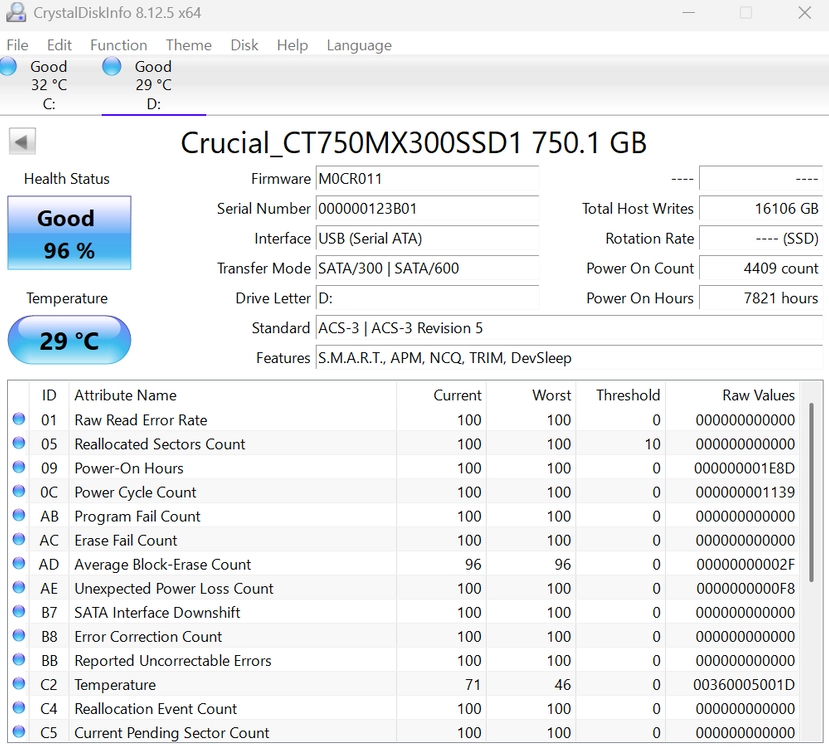
Task: Open the Function menu
Action: (x=118, y=45)
